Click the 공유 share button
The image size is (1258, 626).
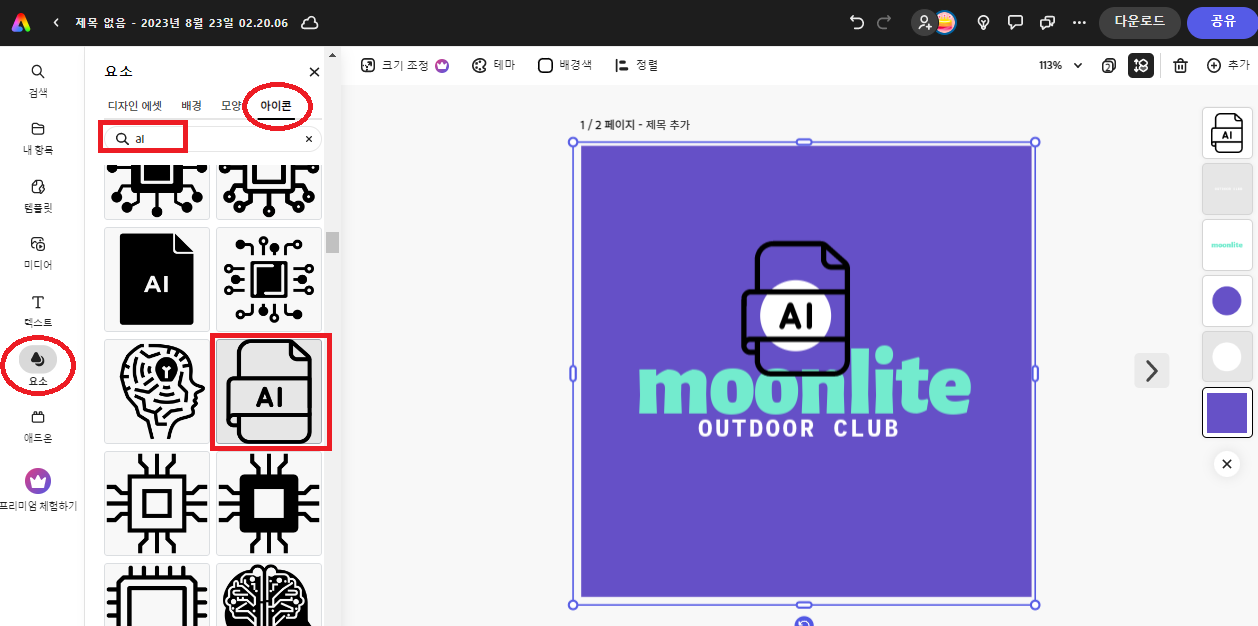click(1222, 22)
